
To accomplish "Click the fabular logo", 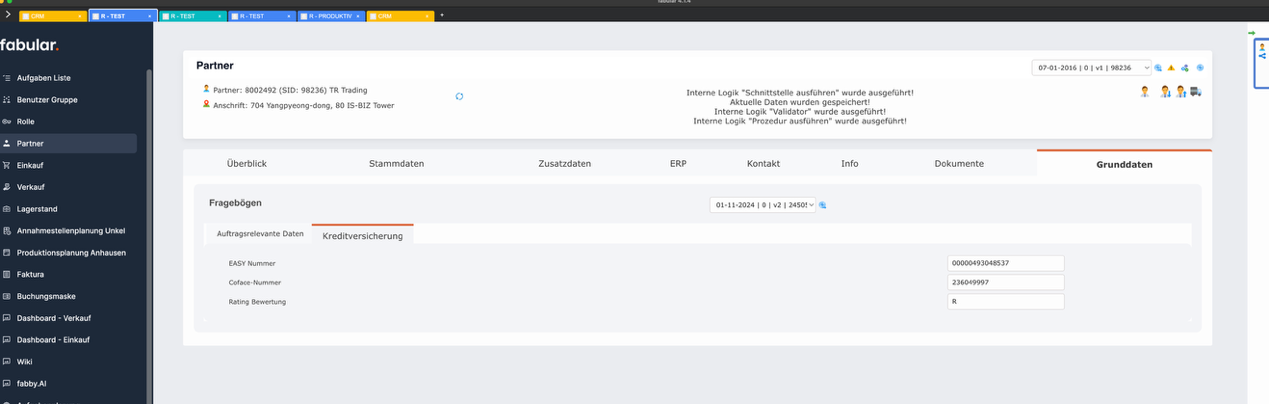I will (x=29, y=45).
